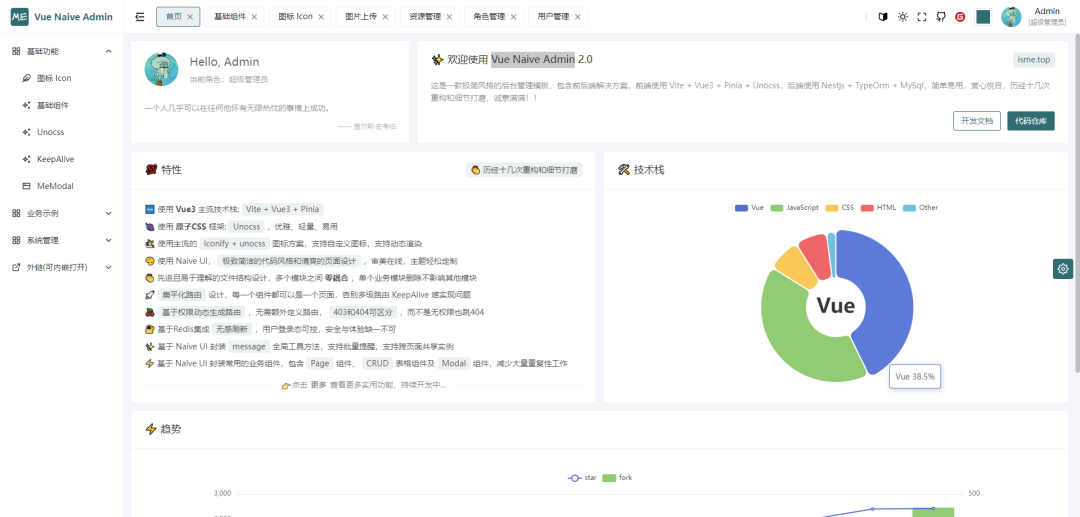Screen dimensions: 1080x517
Task: Close the 用户管理 tab
Action: pyautogui.click(x=577, y=17)
